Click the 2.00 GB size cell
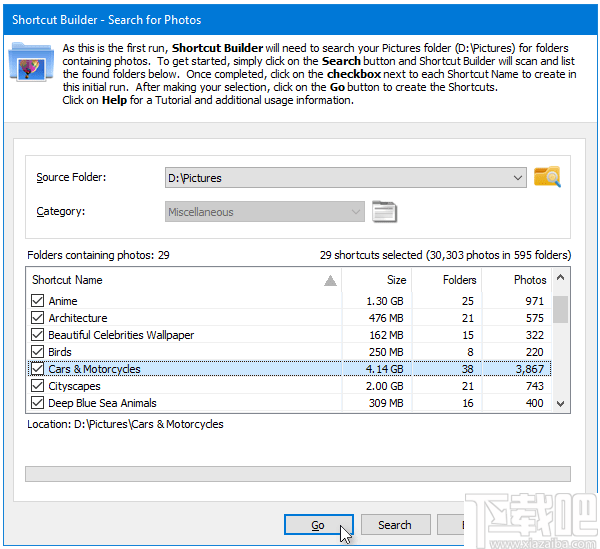The width and height of the screenshot is (600, 549). click(385, 386)
